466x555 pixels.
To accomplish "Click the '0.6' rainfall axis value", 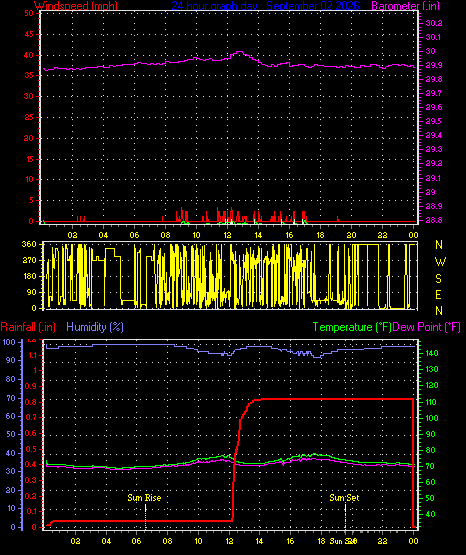I will pos(31,433).
